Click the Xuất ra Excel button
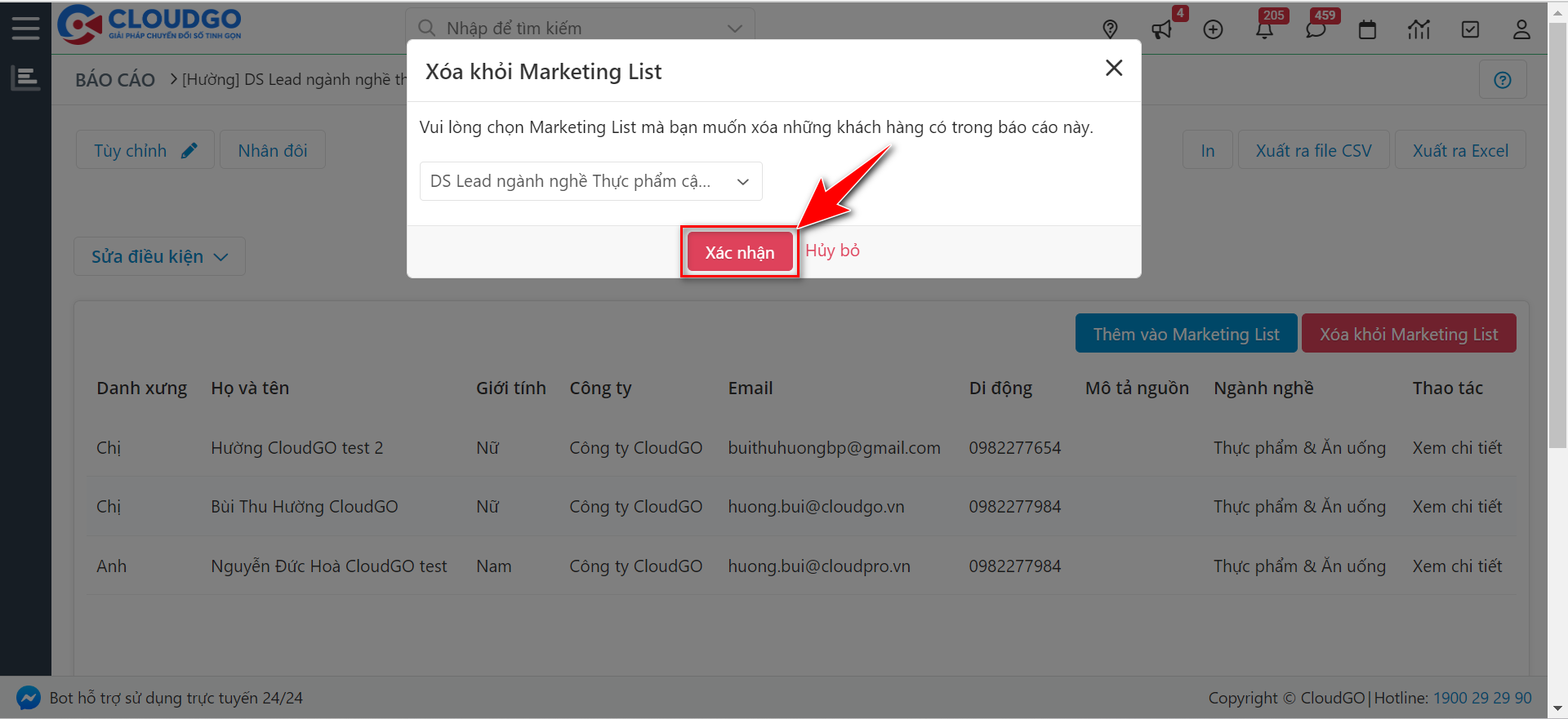 click(x=1459, y=150)
